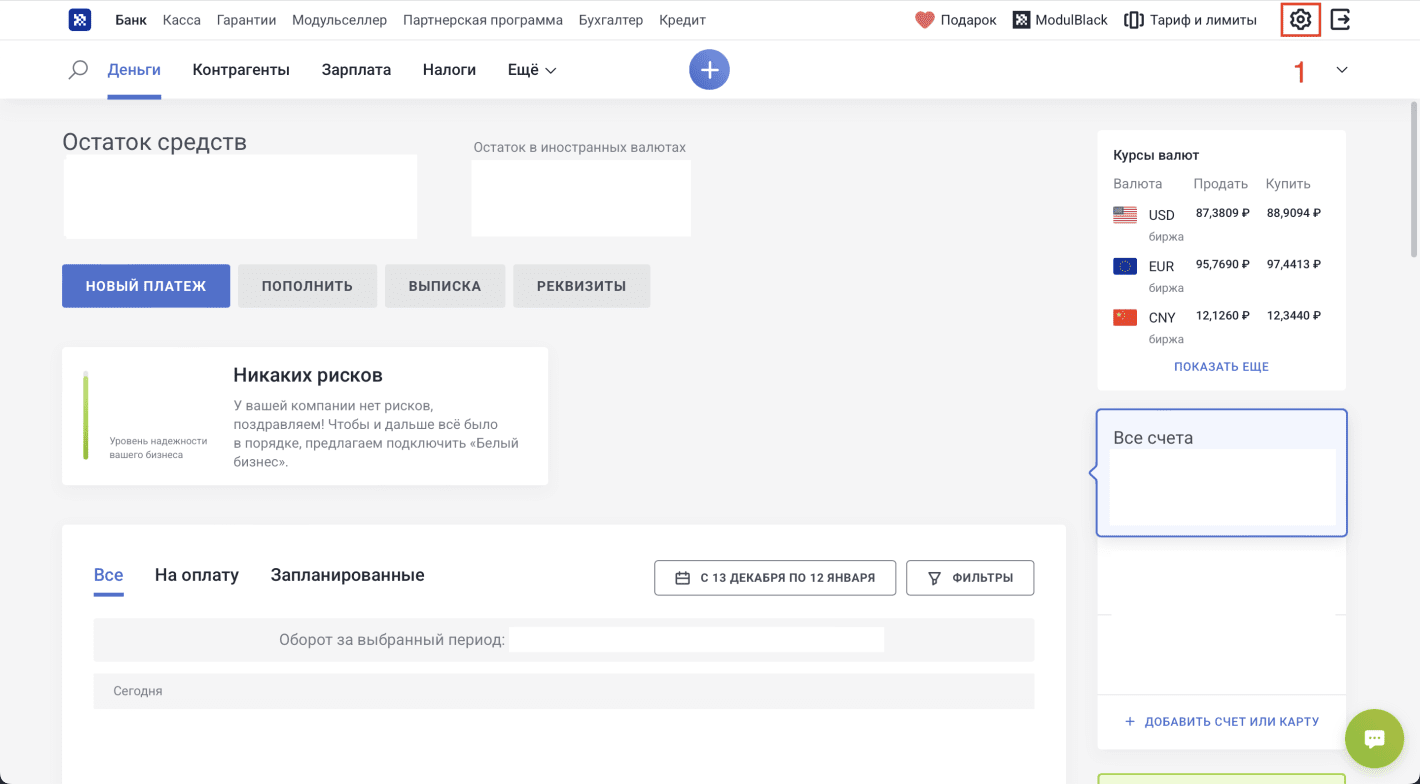Click ПОКАЗАТЬ ЕЩЕ under currency rates
The width and height of the screenshot is (1420, 784).
click(1221, 366)
